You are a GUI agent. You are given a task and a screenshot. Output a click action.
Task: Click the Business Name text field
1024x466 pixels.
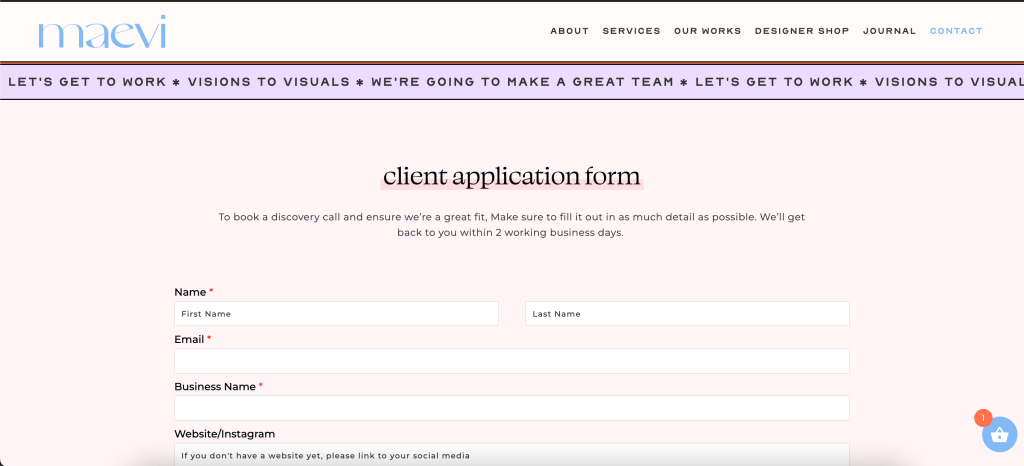[511, 408]
